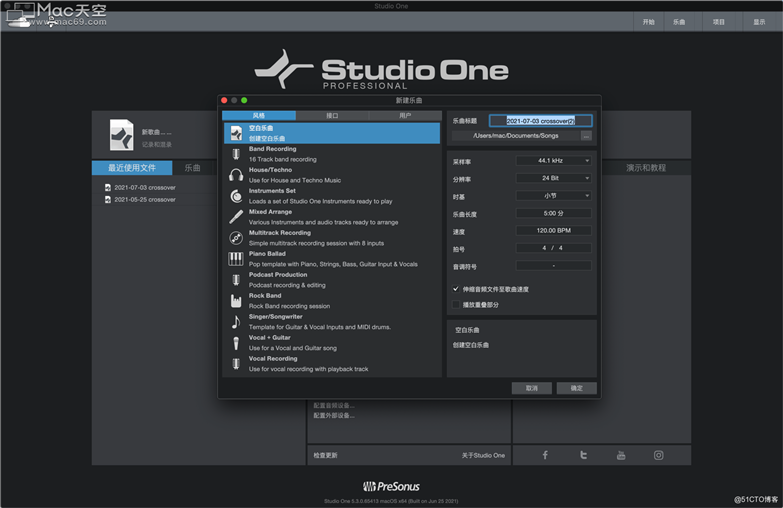The width and height of the screenshot is (783, 508).
Task: Click the song length 5:00 field
Action: coord(553,213)
